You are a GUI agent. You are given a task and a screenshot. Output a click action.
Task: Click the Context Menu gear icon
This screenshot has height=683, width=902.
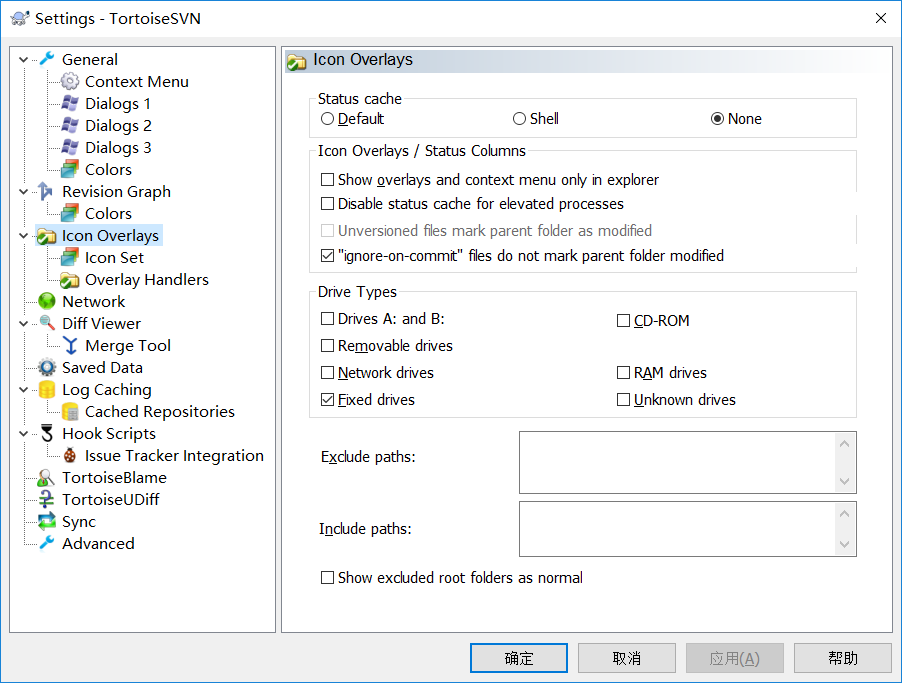[x=70, y=81]
